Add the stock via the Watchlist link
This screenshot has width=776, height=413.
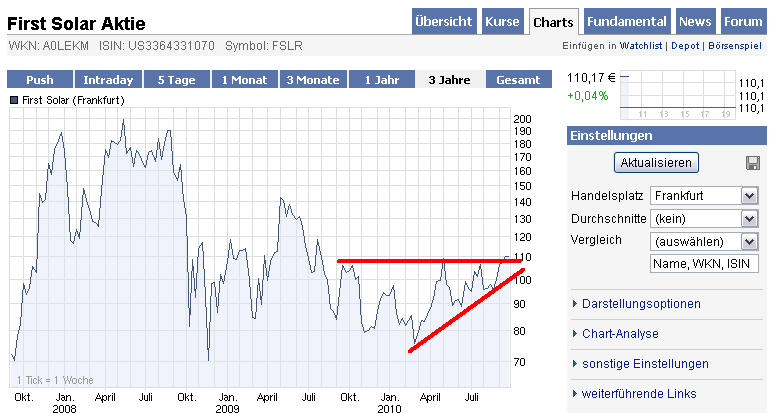coord(641,46)
